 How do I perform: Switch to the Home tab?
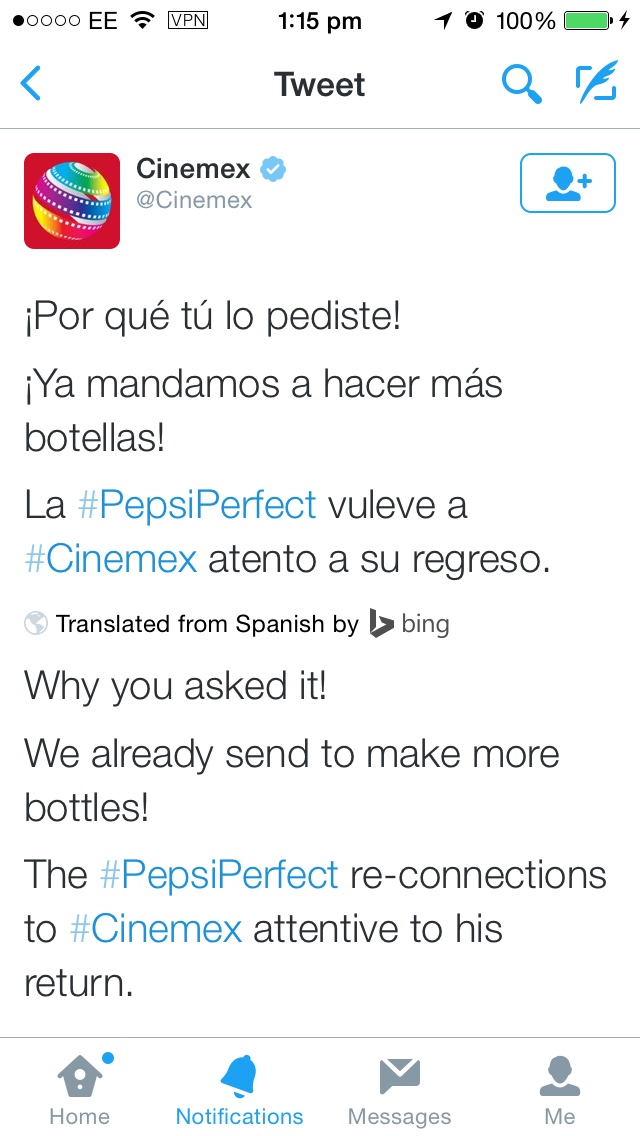tap(80, 1090)
